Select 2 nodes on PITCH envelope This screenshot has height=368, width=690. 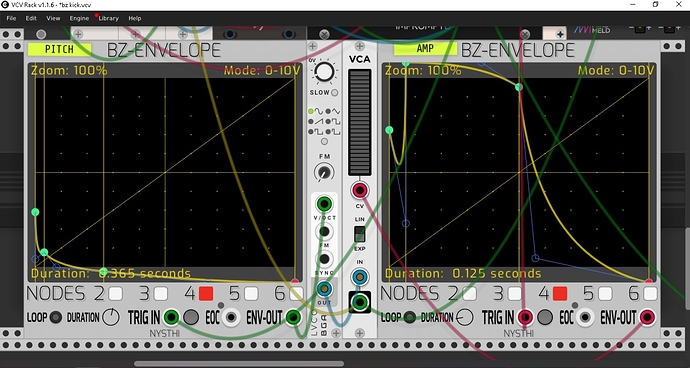tap(116, 293)
